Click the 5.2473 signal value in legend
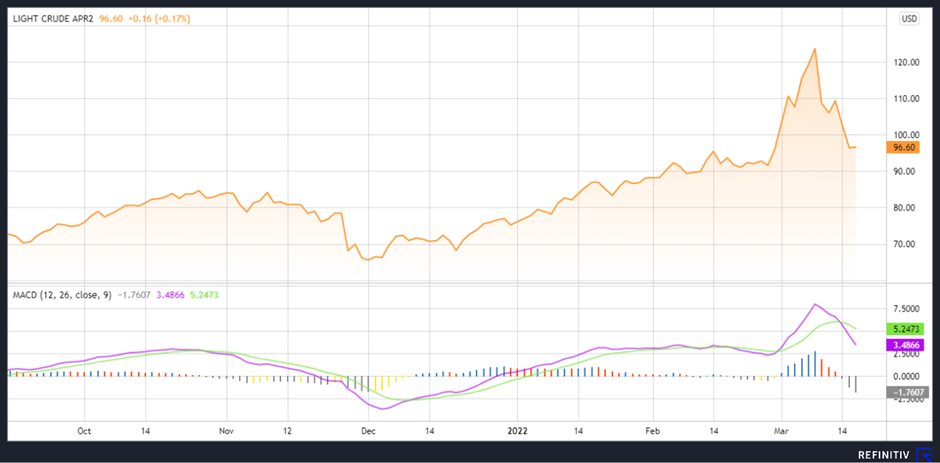Screen dimensions: 940x463 (x=205, y=295)
